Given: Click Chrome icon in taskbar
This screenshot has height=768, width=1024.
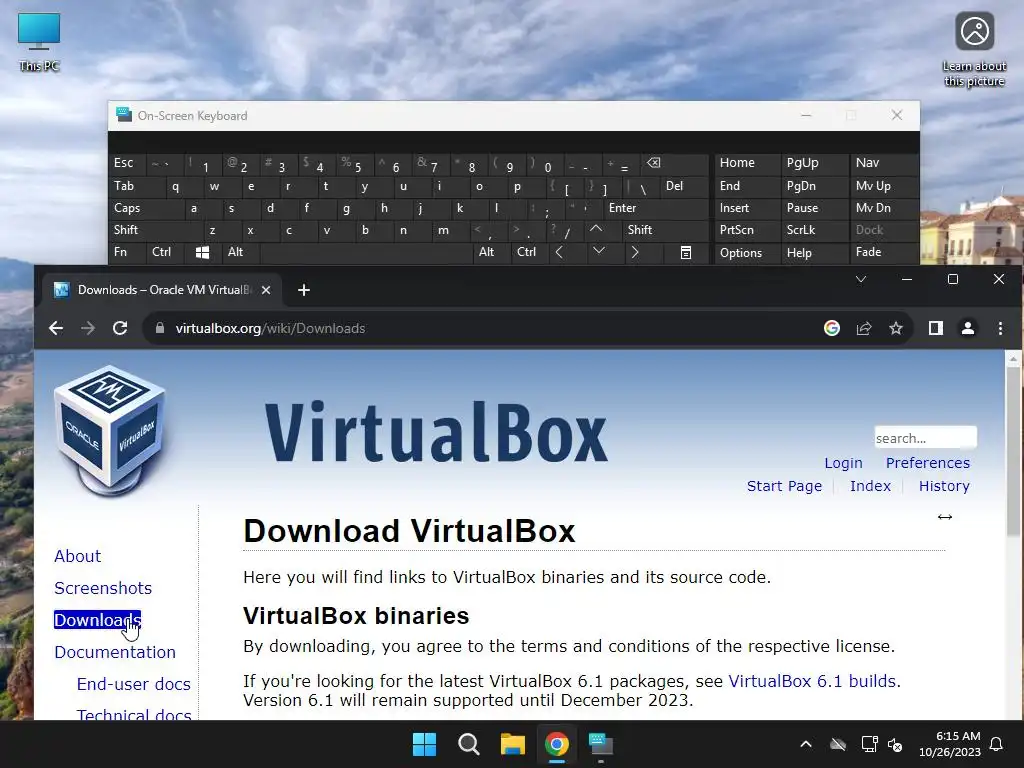Looking at the screenshot, I should coord(556,744).
